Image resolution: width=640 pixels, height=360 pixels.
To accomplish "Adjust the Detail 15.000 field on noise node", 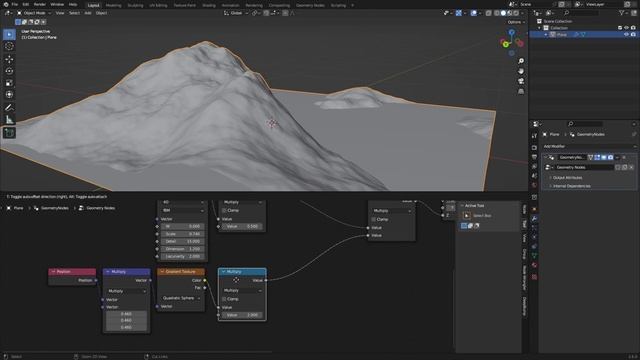I will [182, 241].
